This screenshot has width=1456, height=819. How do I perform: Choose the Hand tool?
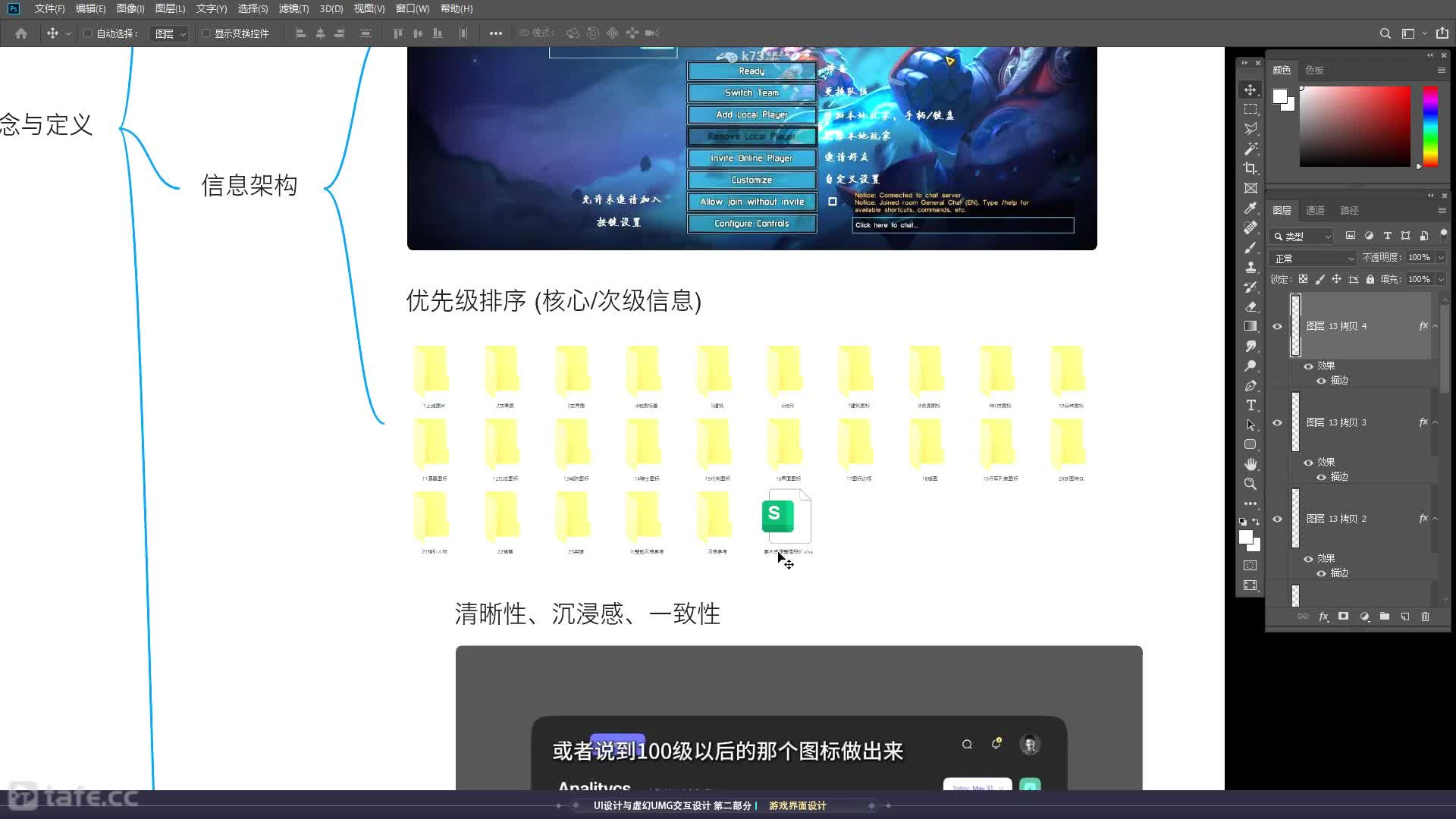pyautogui.click(x=1250, y=464)
